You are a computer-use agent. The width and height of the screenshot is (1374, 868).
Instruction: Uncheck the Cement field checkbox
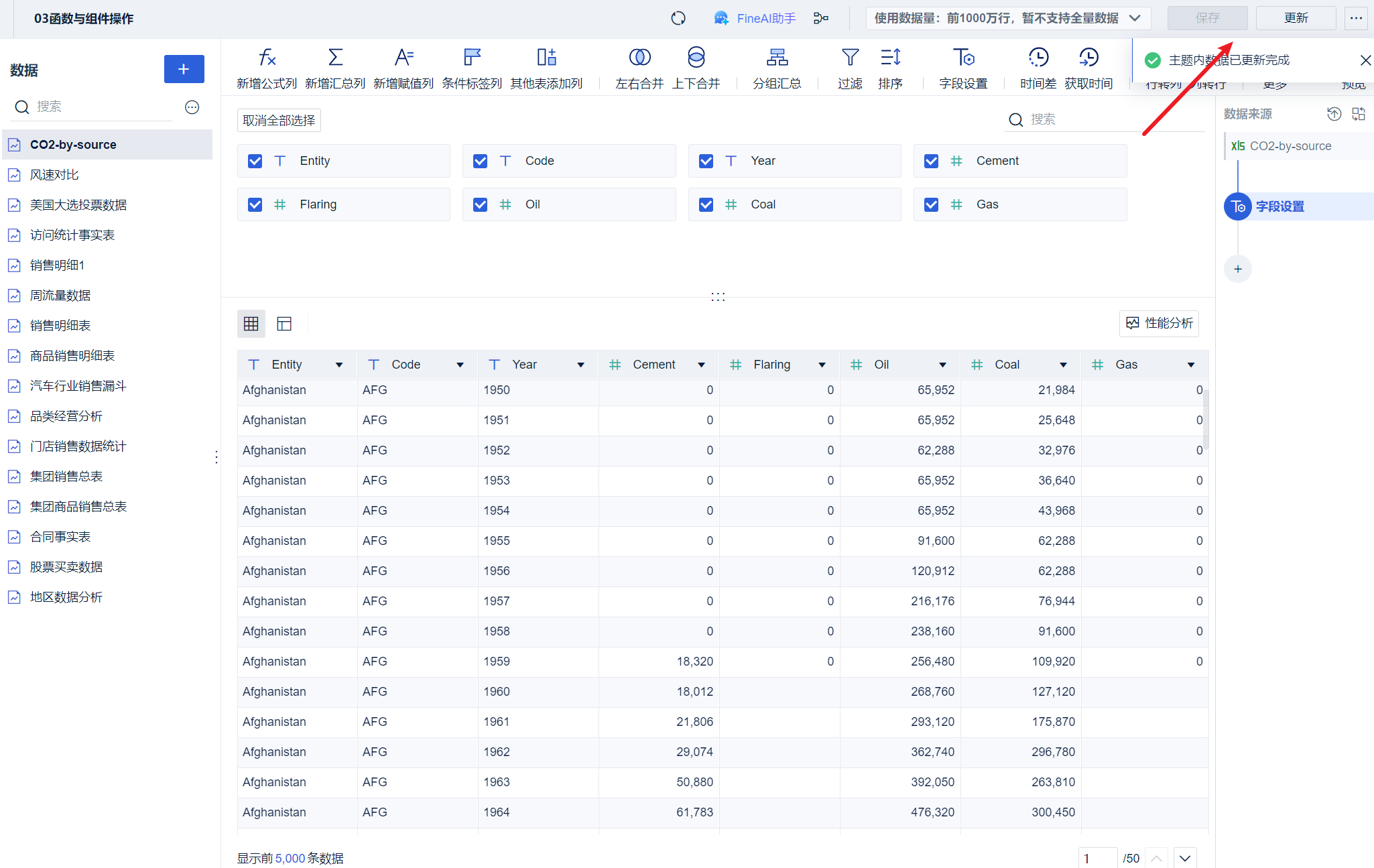(x=931, y=161)
